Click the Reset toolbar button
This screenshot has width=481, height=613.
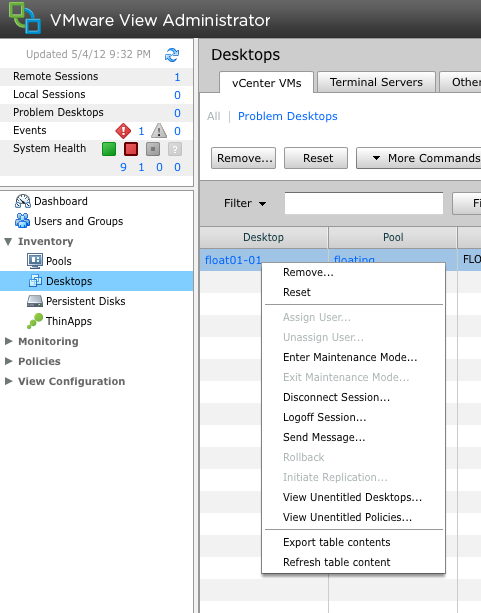point(316,158)
